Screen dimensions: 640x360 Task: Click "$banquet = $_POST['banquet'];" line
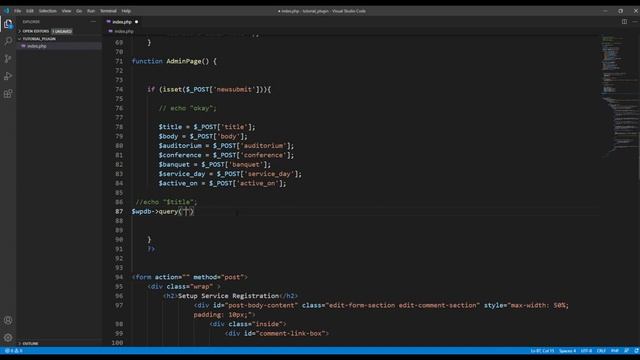coord(215,164)
